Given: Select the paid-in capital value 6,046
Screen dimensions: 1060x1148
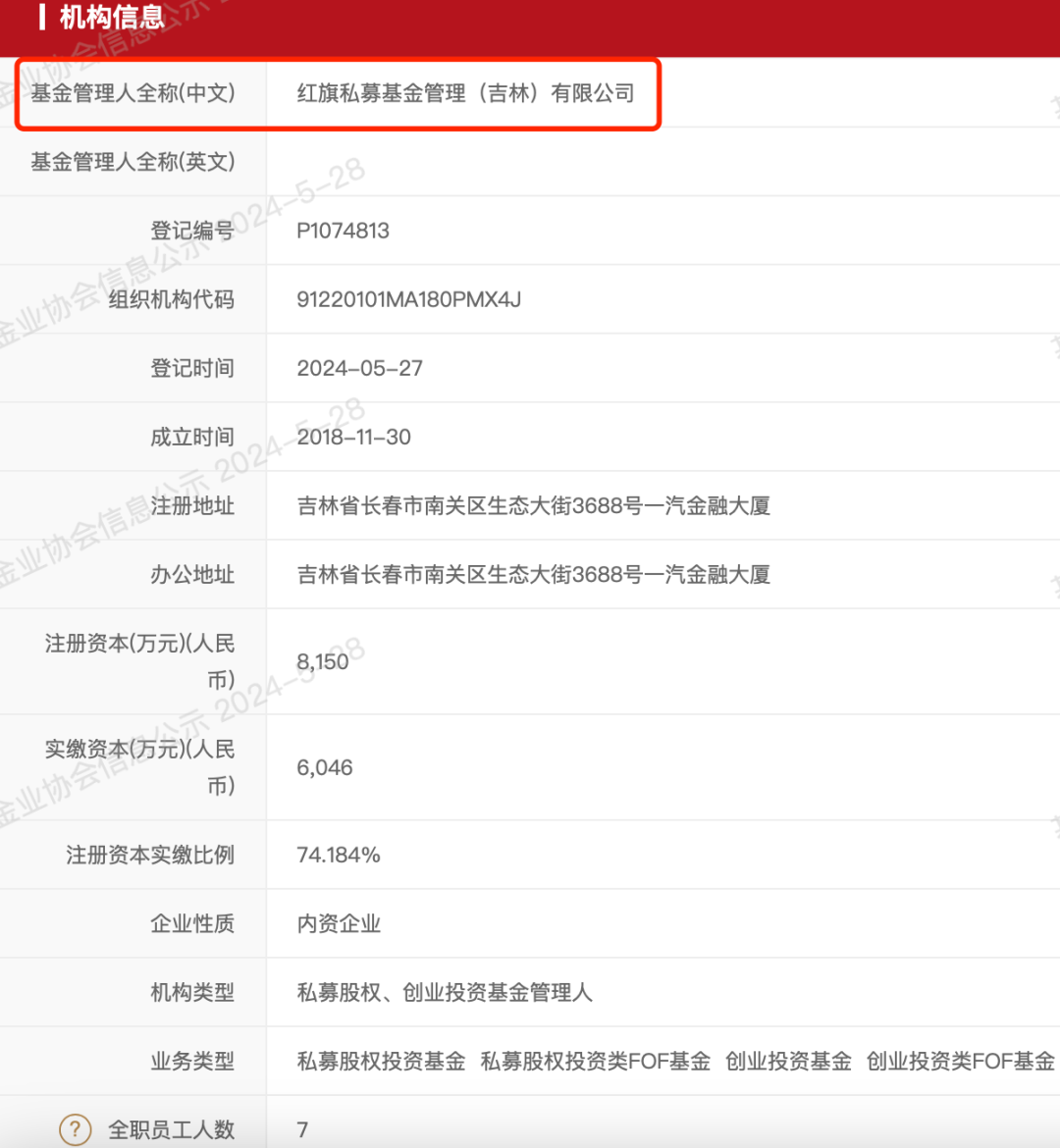Looking at the screenshot, I should (x=324, y=767).
